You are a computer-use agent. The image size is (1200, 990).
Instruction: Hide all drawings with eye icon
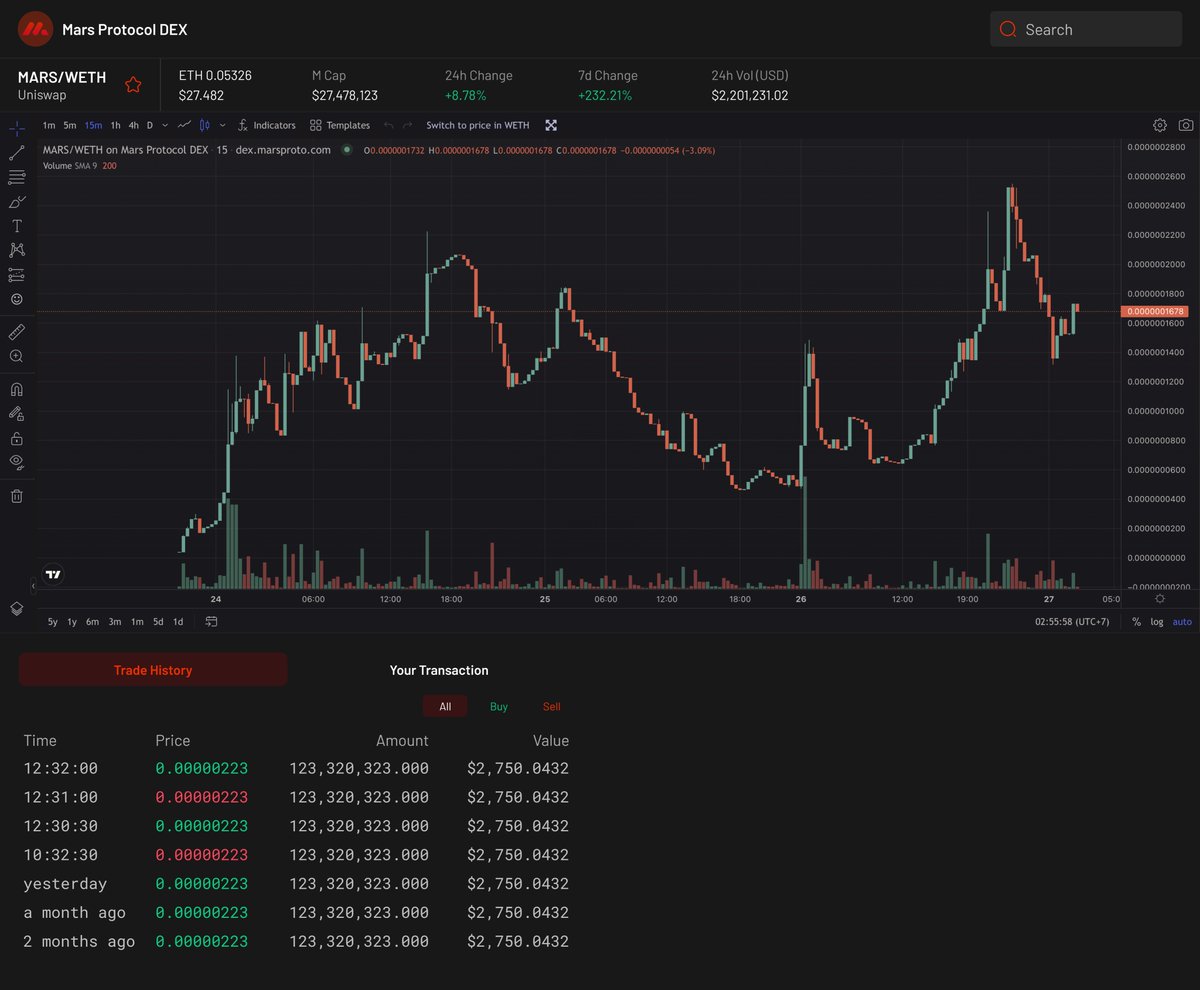[x=16, y=461]
